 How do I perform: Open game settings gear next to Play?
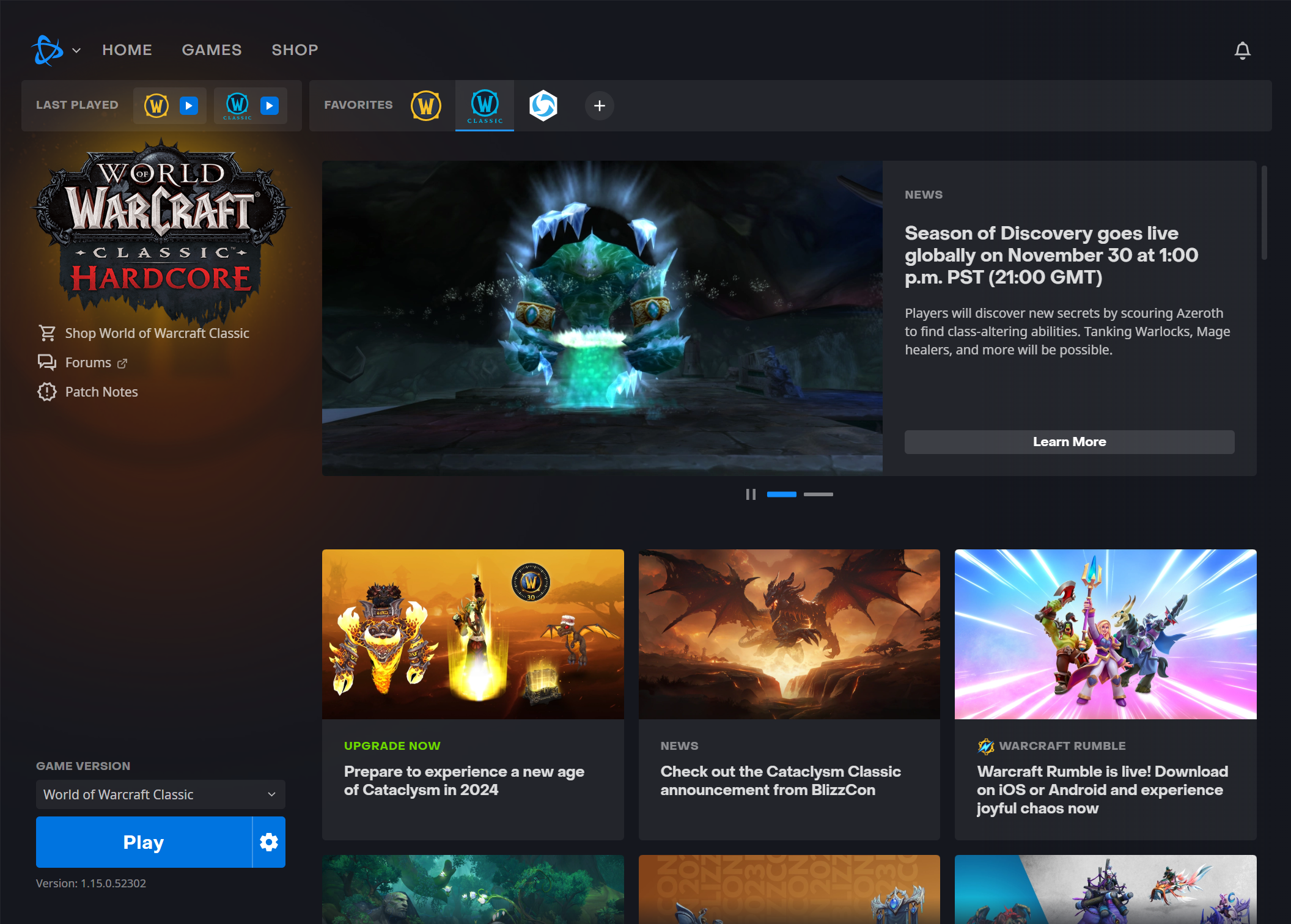269,842
